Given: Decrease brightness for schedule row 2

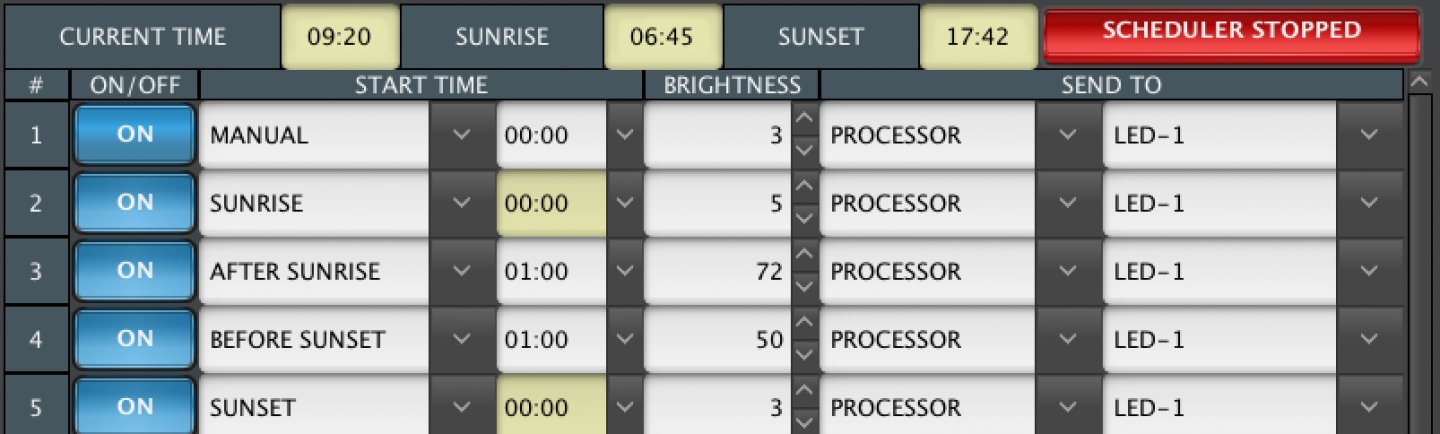Looking at the screenshot, I should pyautogui.click(x=803, y=217).
